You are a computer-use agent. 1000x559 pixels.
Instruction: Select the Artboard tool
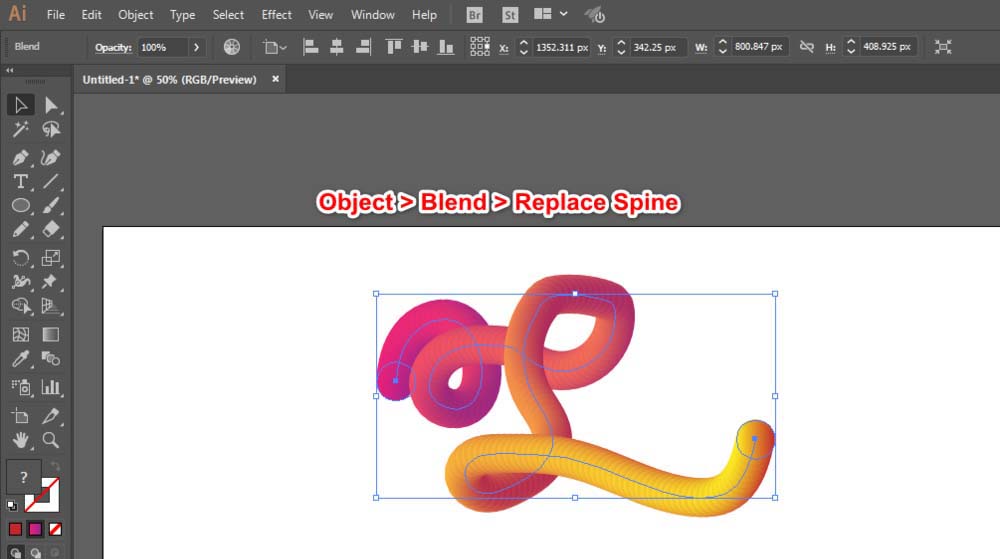20,416
